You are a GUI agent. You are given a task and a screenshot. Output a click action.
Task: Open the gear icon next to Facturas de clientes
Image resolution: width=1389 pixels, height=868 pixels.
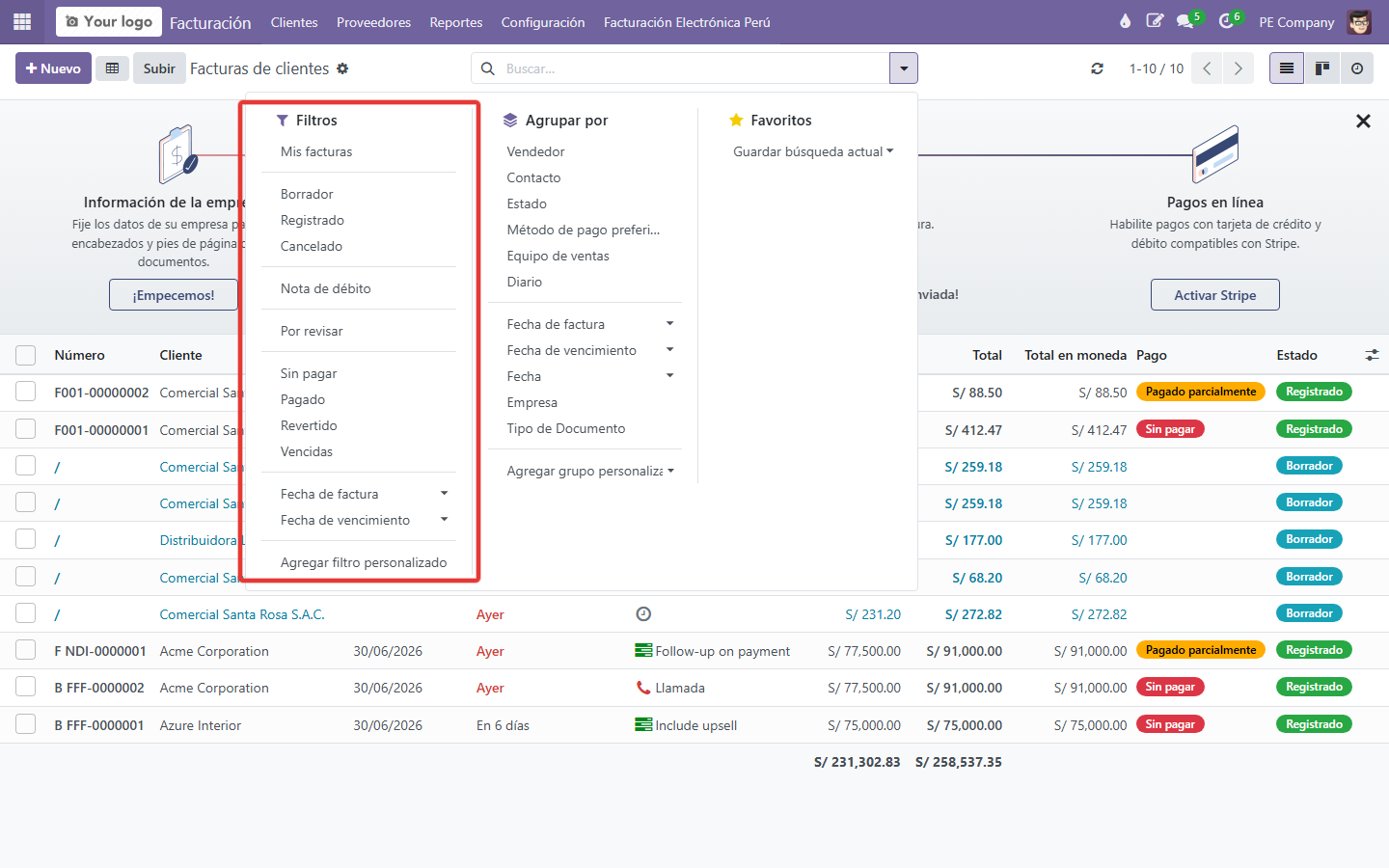342,68
